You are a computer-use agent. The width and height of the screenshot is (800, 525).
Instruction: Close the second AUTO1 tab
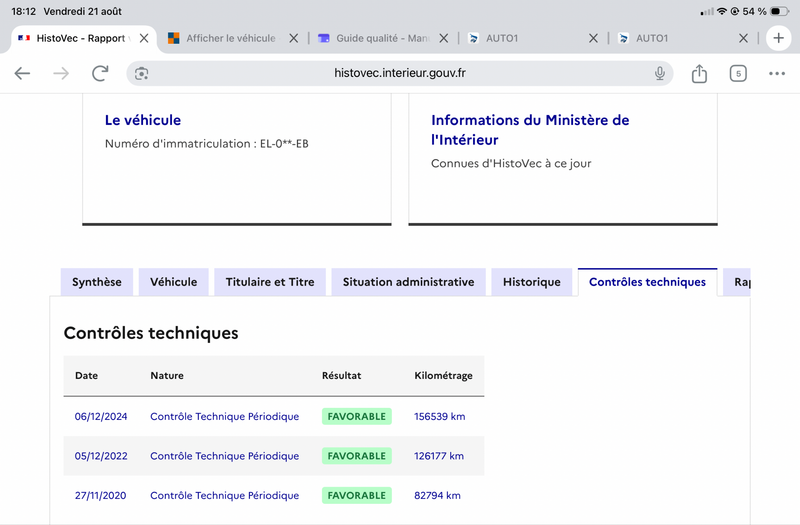coord(743,38)
